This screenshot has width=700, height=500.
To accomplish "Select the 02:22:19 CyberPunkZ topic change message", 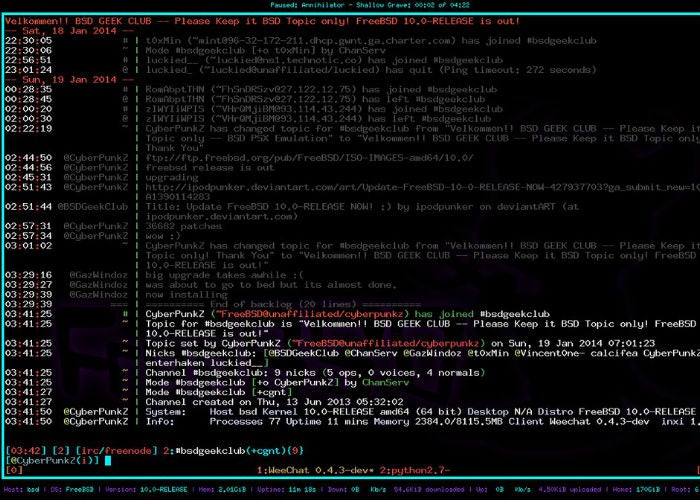I will [422, 138].
